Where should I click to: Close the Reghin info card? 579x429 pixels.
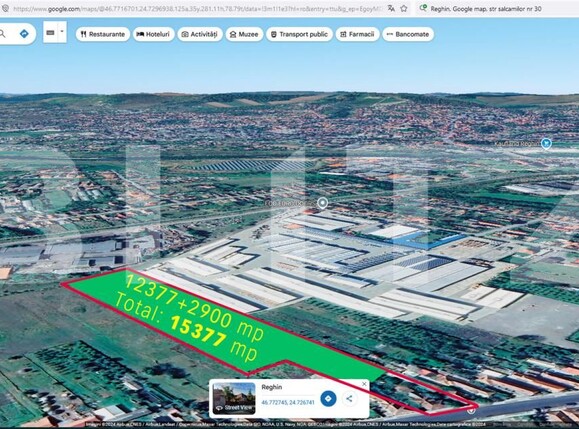point(364,384)
